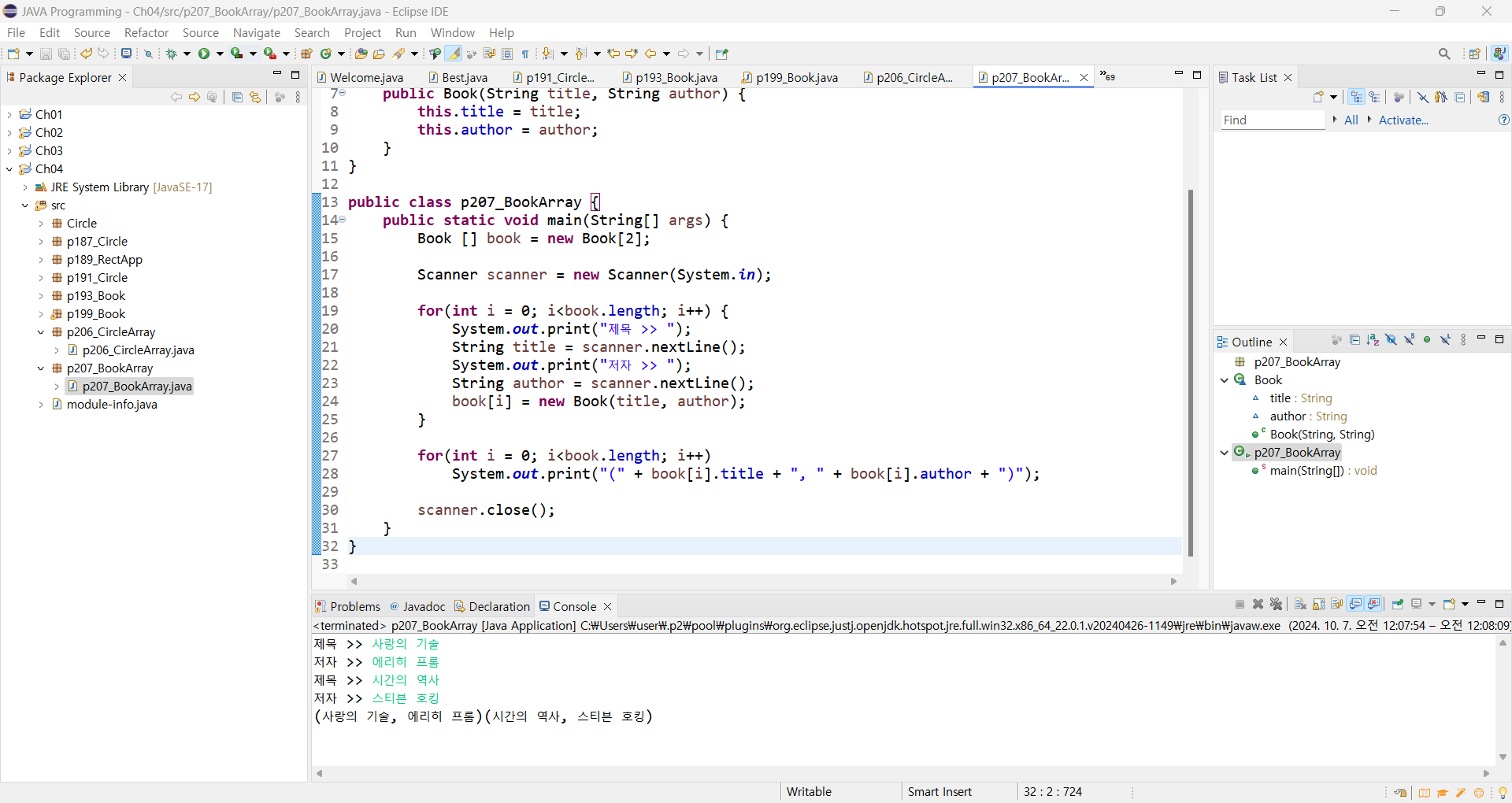
Task: Click the New file toolbar icon
Action: pyautogui.click(x=13, y=54)
